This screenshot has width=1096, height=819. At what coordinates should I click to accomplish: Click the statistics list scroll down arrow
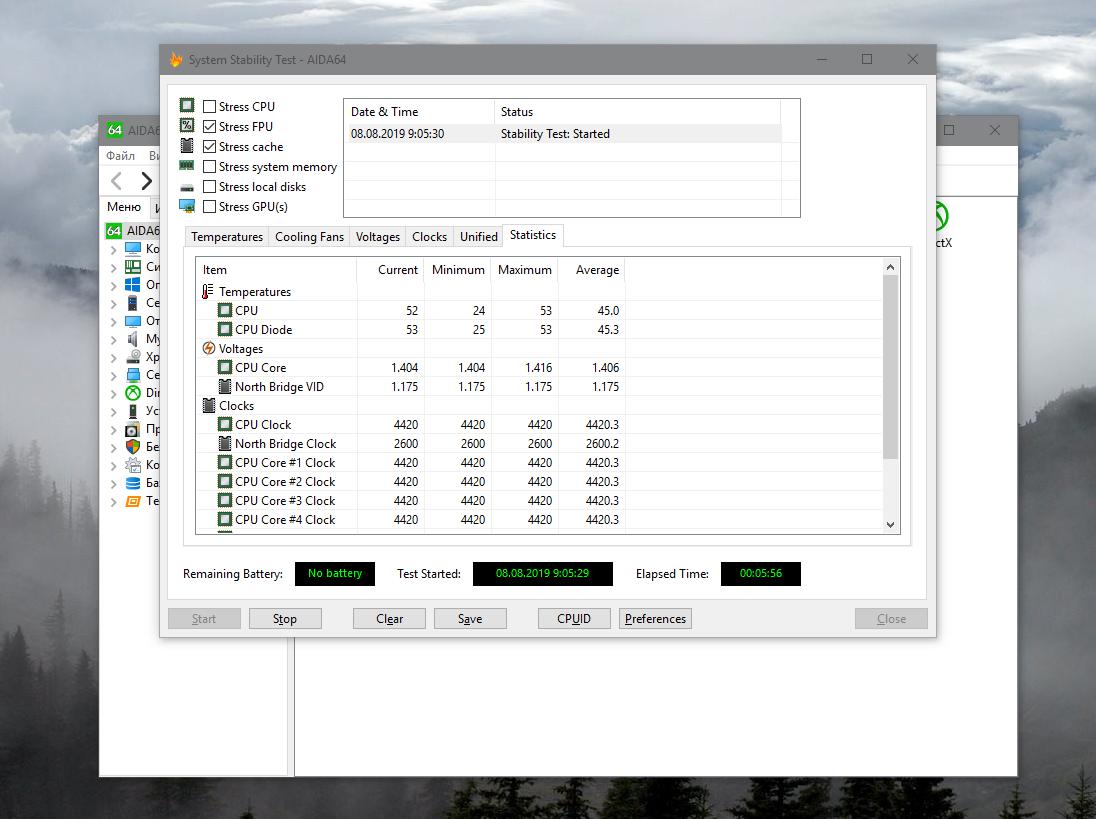(891, 524)
